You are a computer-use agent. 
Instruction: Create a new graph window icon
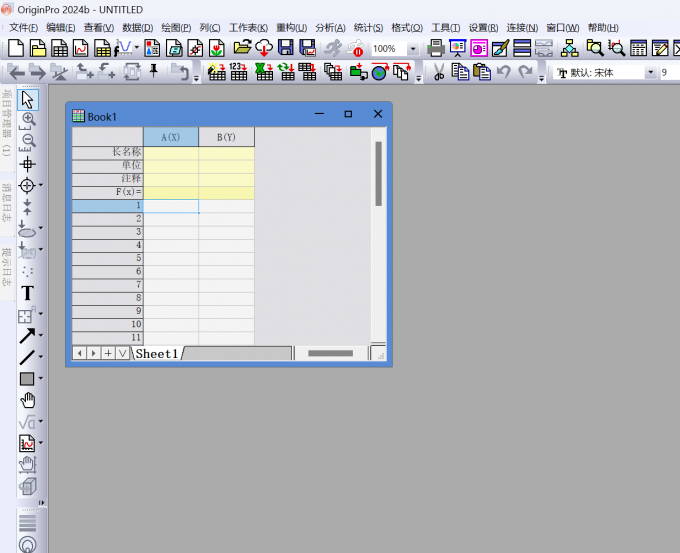coord(81,48)
